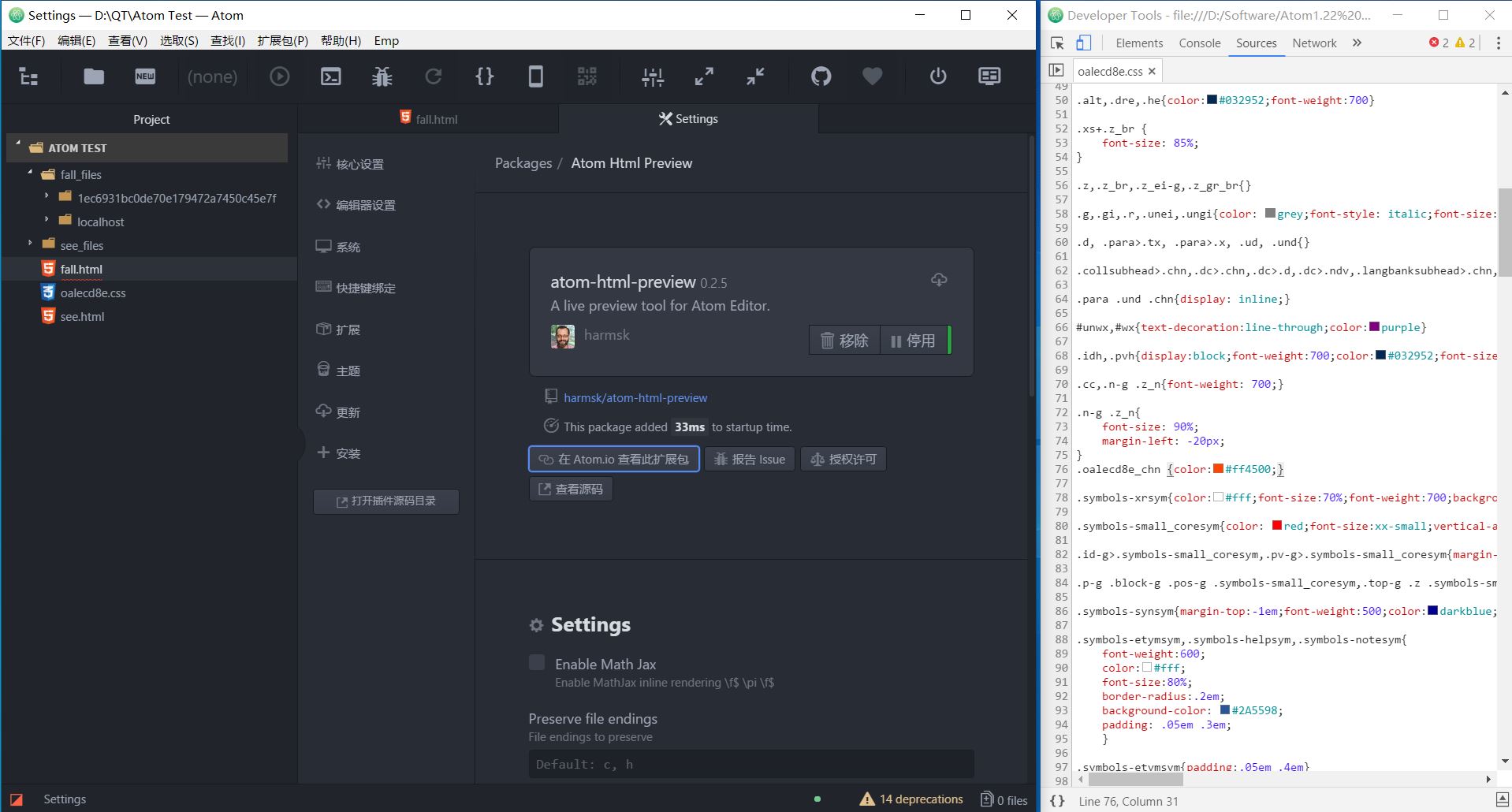Screen dimensions: 1512x812
Task: Click 打开插件源码目录 button
Action: [x=386, y=501]
